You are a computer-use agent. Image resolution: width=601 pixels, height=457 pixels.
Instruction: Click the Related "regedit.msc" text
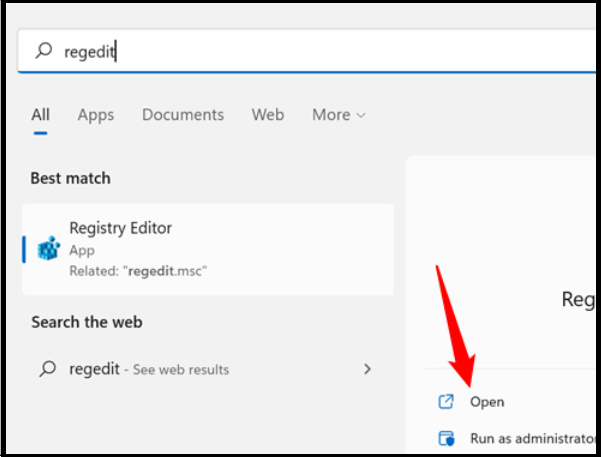click(138, 271)
